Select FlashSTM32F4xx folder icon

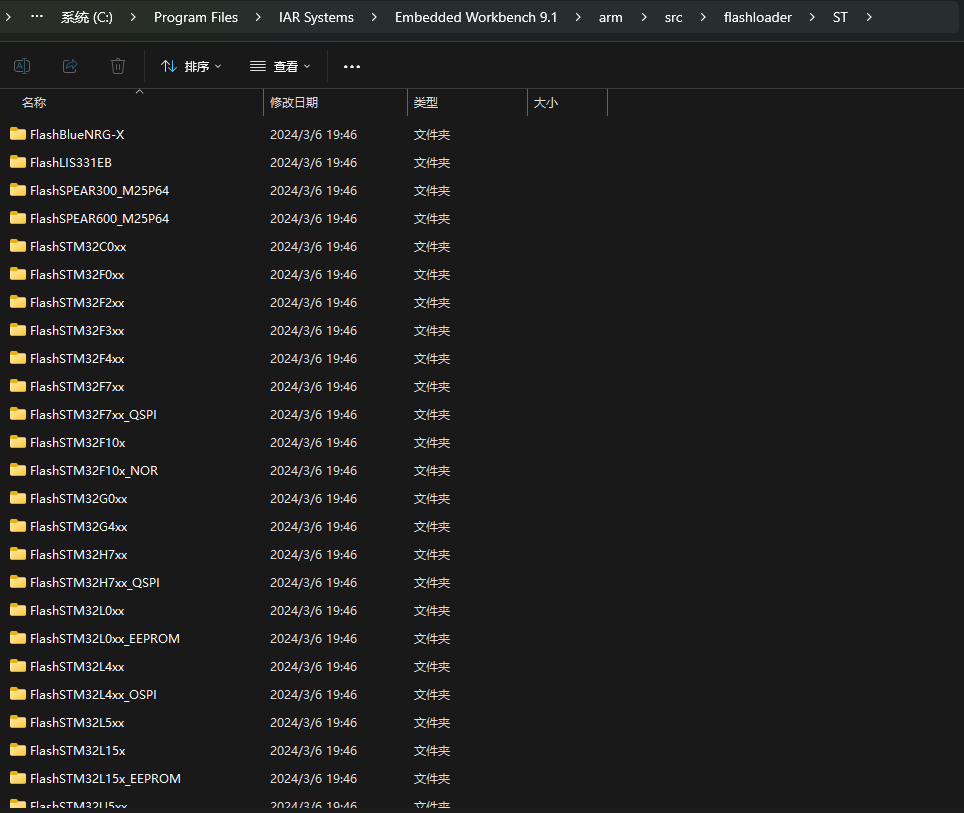(x=18, y=358)
